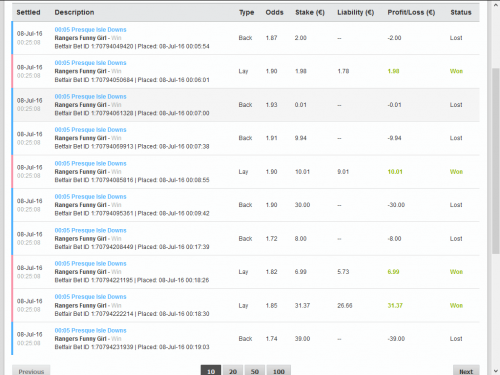
Task: Show 20 results per page
Action: click(x=233, y=371)
